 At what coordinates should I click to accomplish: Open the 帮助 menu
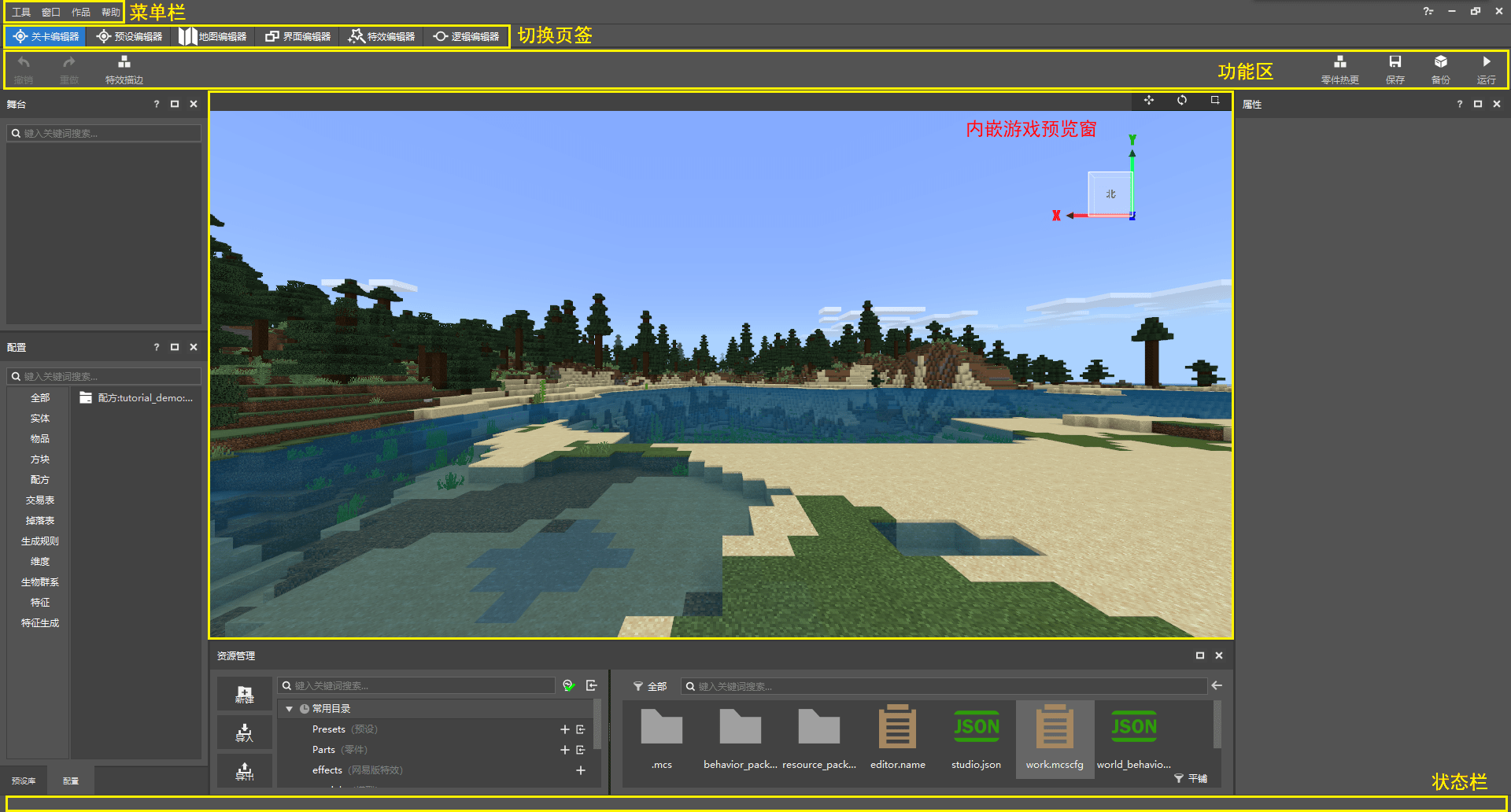111,12
